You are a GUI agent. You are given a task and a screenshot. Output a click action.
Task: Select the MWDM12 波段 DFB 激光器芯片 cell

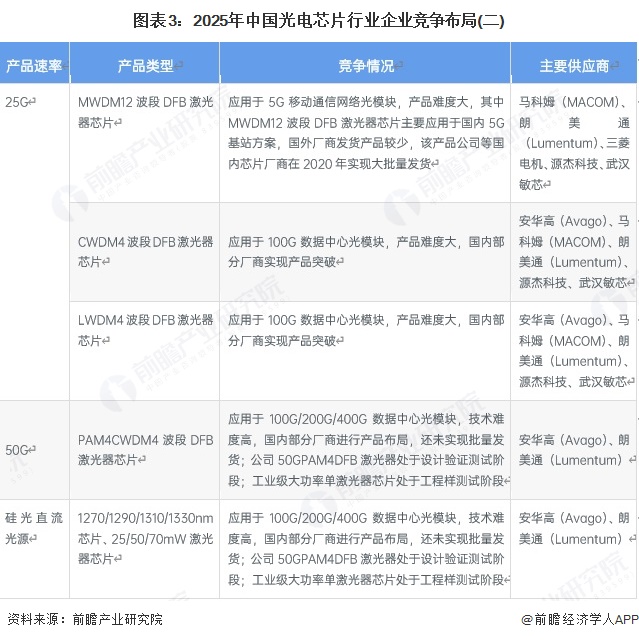click(145, 111)
